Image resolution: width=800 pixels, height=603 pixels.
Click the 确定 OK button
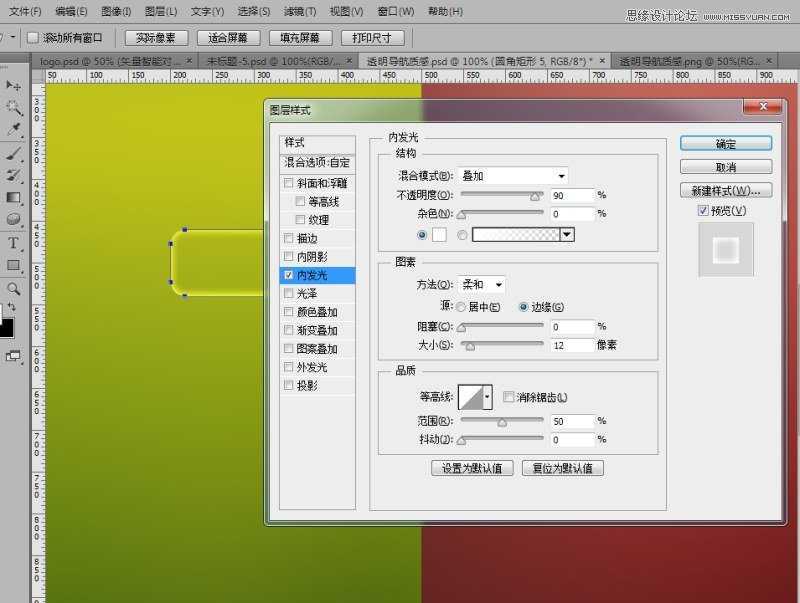[x=724, y=143]
